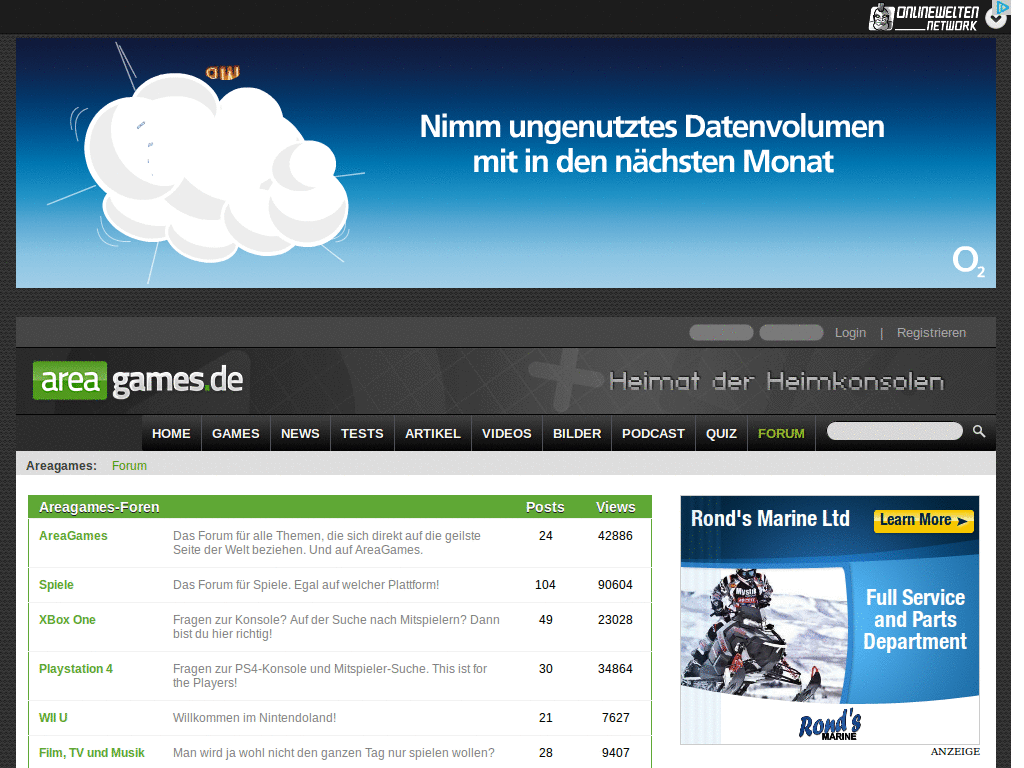Click the views value 9407
The width and height of the screenshot is (1024, 768).
616,753
